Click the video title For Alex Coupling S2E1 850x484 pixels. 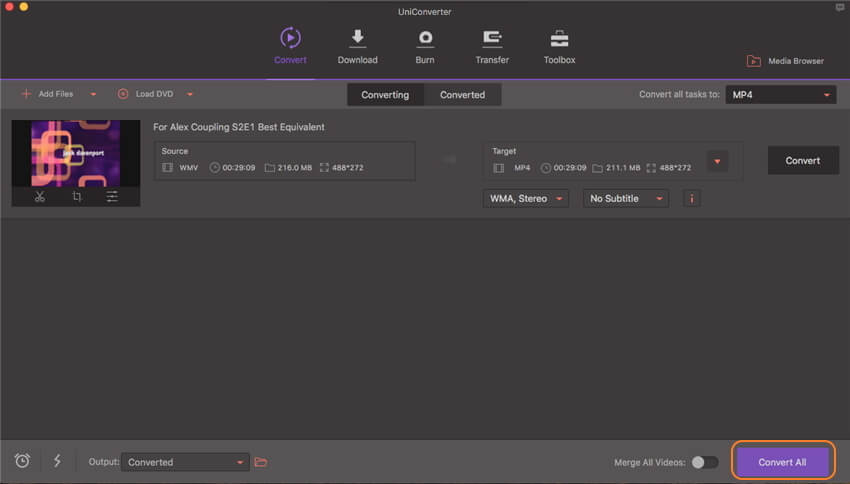239,127
